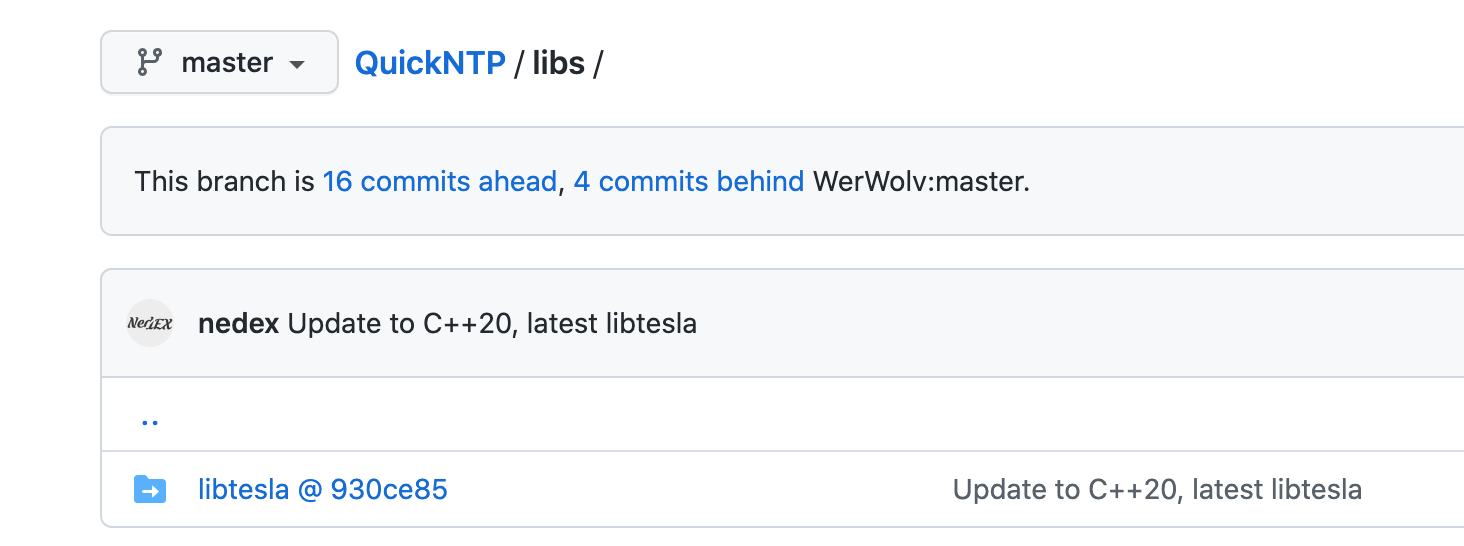Click the trailing slash after libs
The height and width of the screenshot is (546, 1464).
tap(598, 63)
